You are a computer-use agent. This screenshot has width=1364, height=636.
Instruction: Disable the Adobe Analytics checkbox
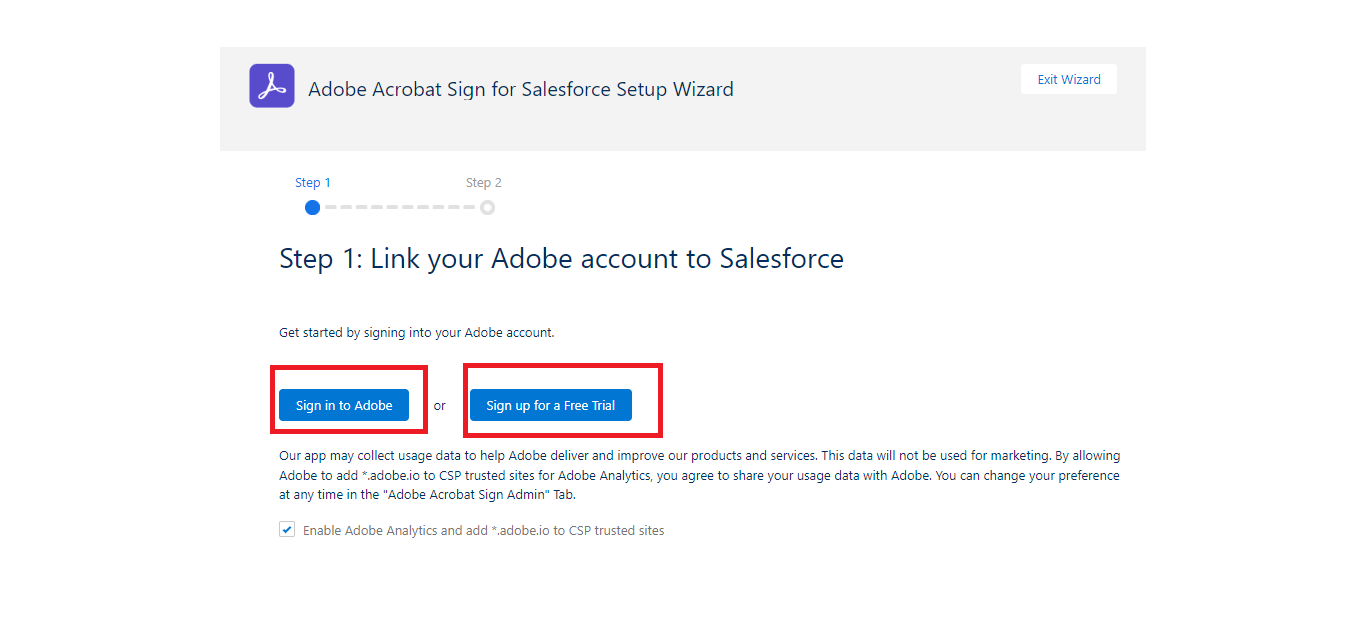pos(287,530)
